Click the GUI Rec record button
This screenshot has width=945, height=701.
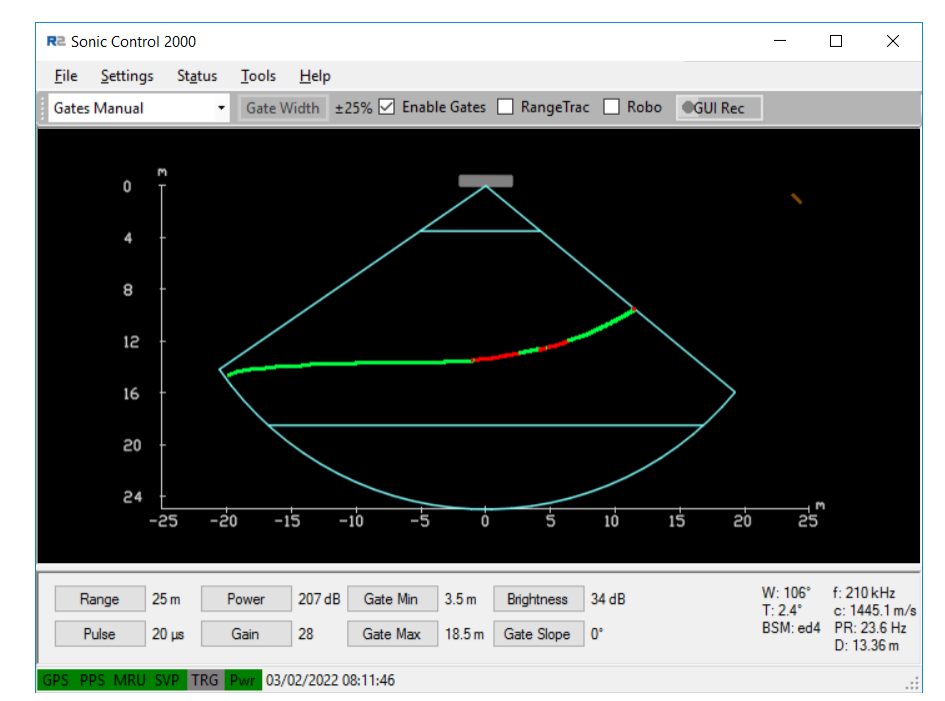tap(719, 108)
